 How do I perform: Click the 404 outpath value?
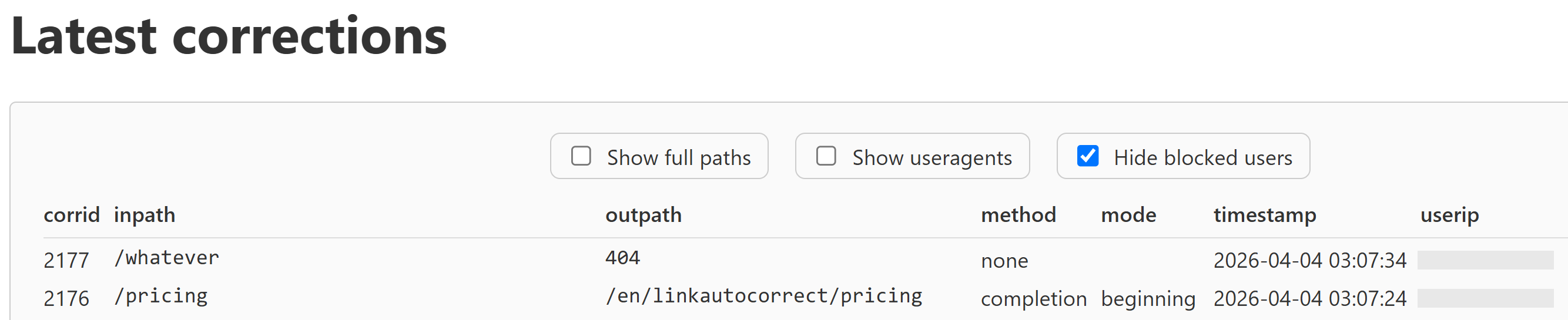click(x=622, y=258)
